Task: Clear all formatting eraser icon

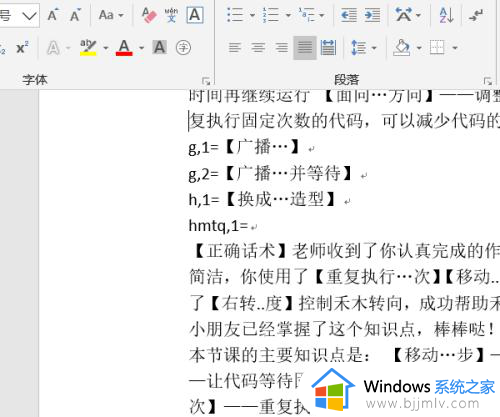Action: pyautogui.click(x=149, y=15)
